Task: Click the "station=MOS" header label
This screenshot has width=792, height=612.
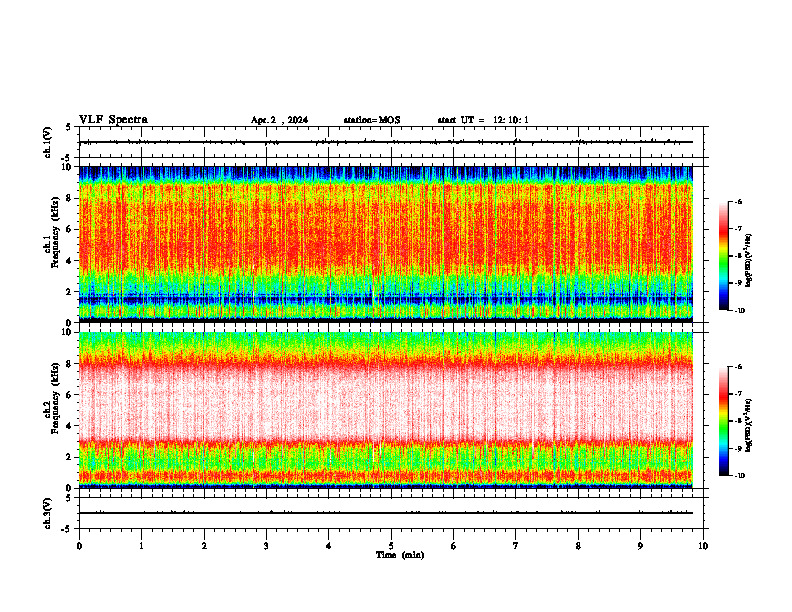Action: [372, 120]
